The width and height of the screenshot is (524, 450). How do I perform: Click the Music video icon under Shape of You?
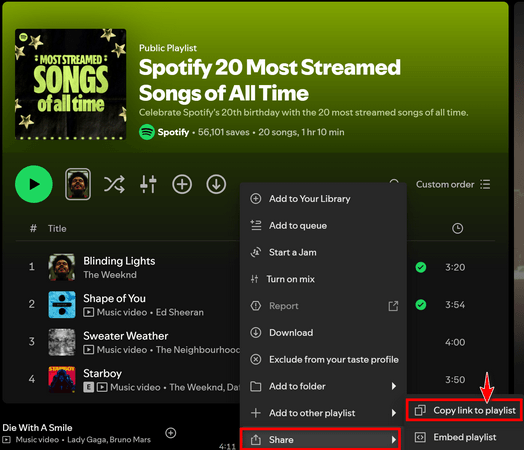[x=88, y=312]
